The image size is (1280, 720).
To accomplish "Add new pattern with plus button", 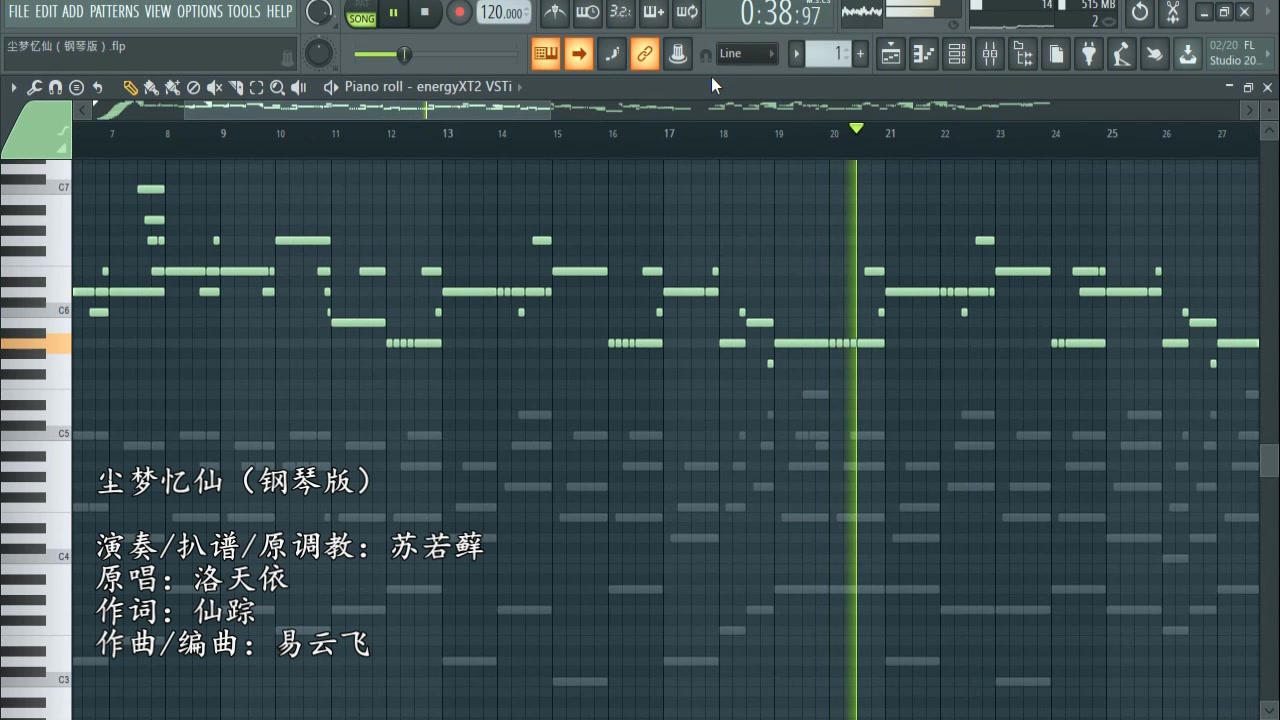I will pos(860,54).
